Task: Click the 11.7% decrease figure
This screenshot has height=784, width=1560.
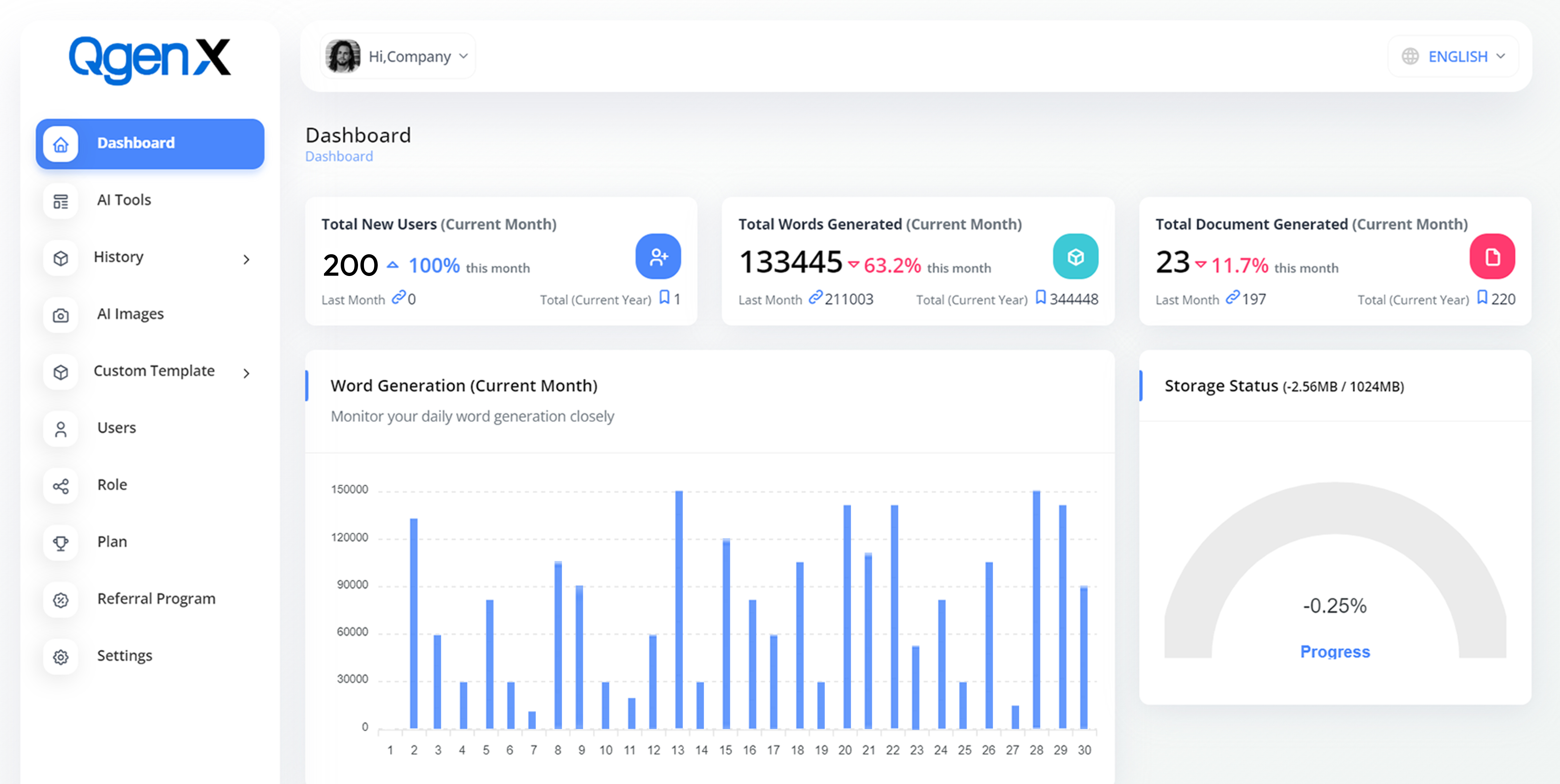Action: 1240,266
